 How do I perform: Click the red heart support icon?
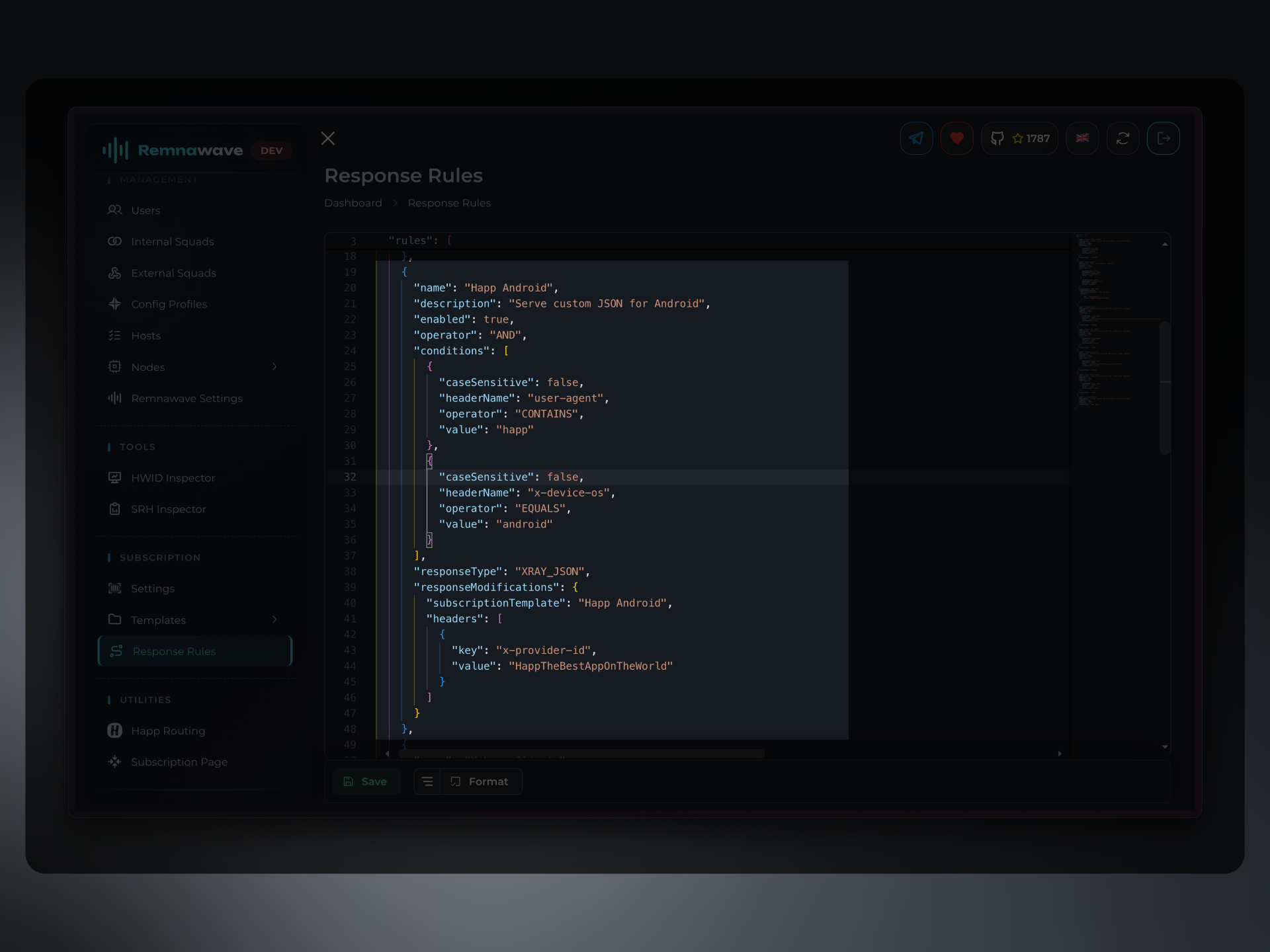[956, 138]
